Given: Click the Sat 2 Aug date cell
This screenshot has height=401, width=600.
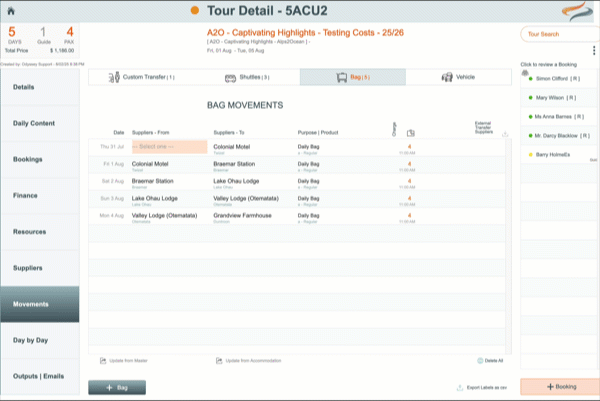Looking at the screenshot, I should click(x=112, y=181).
